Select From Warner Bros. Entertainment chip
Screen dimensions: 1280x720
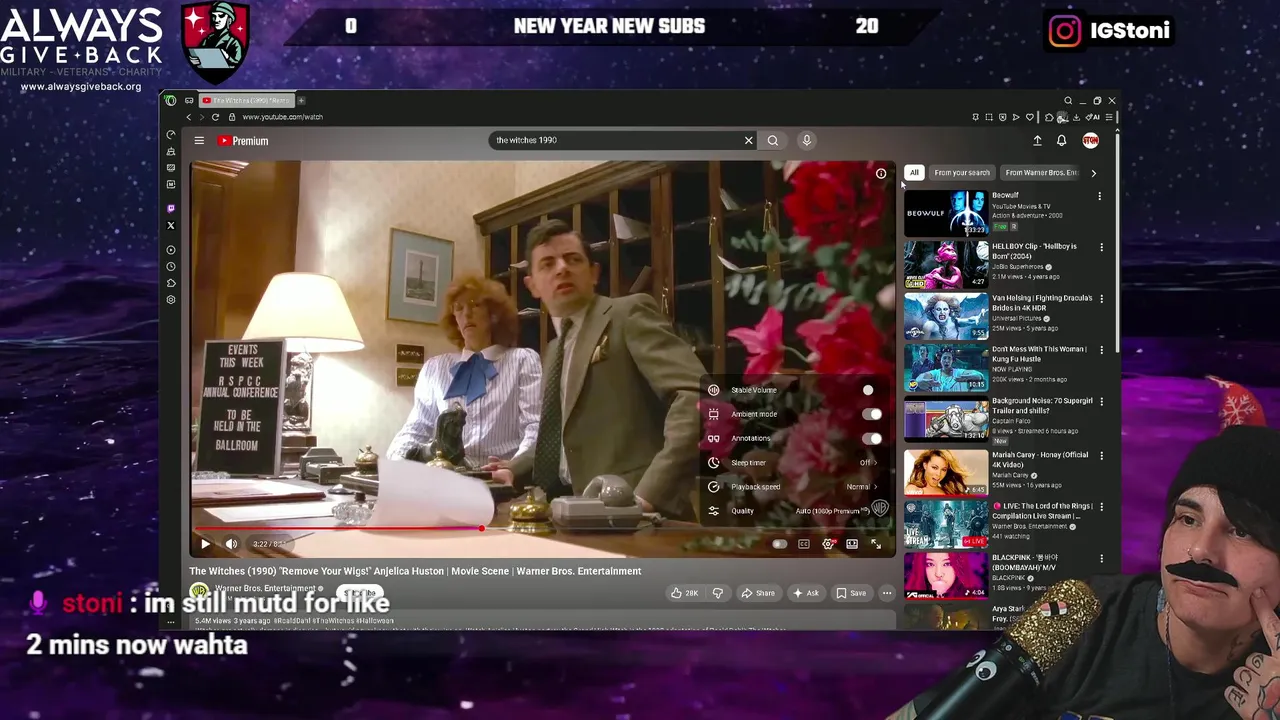1041,173
